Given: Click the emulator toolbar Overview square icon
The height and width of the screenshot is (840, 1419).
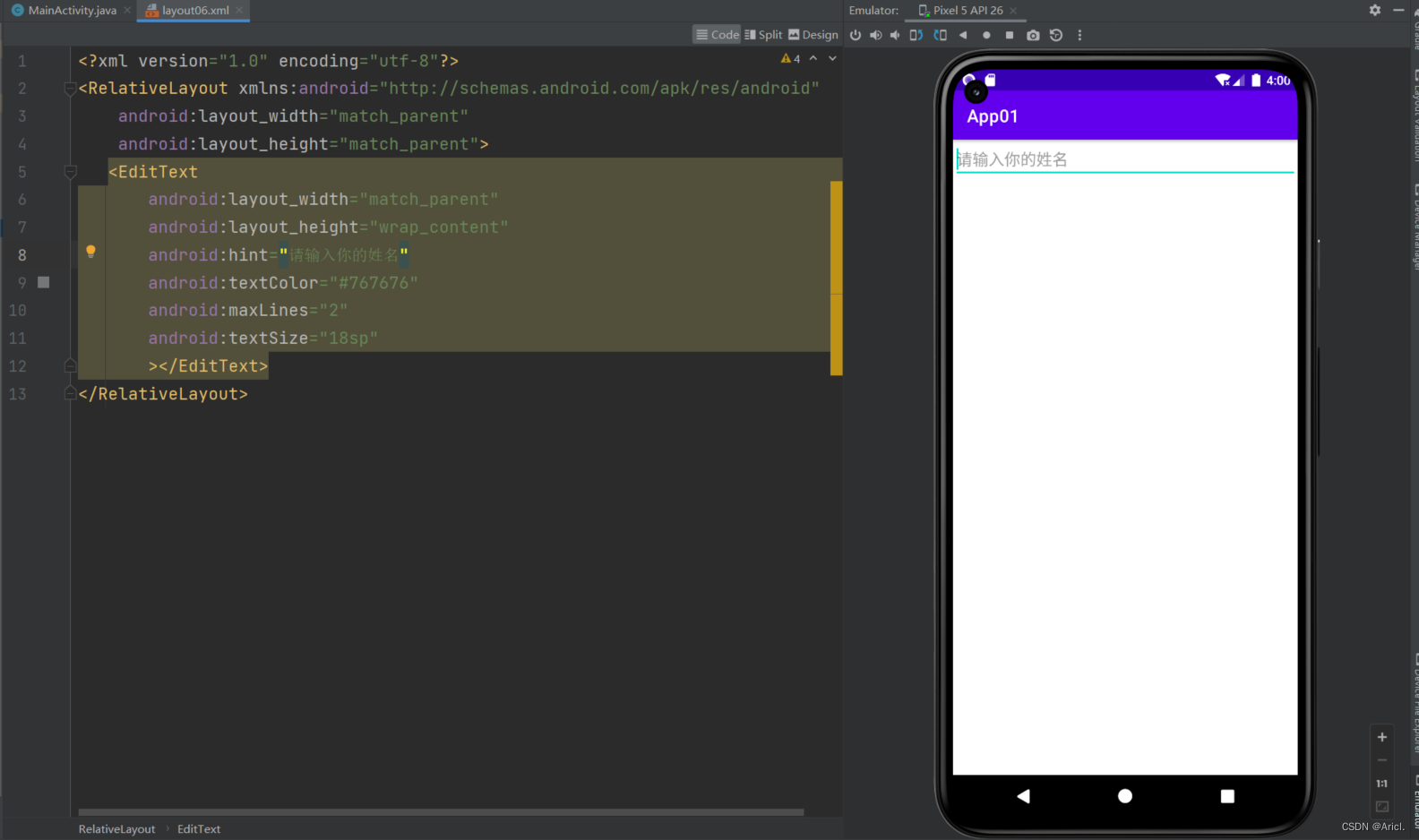Looking at the screenshot, I should [x=1010, y=35].
